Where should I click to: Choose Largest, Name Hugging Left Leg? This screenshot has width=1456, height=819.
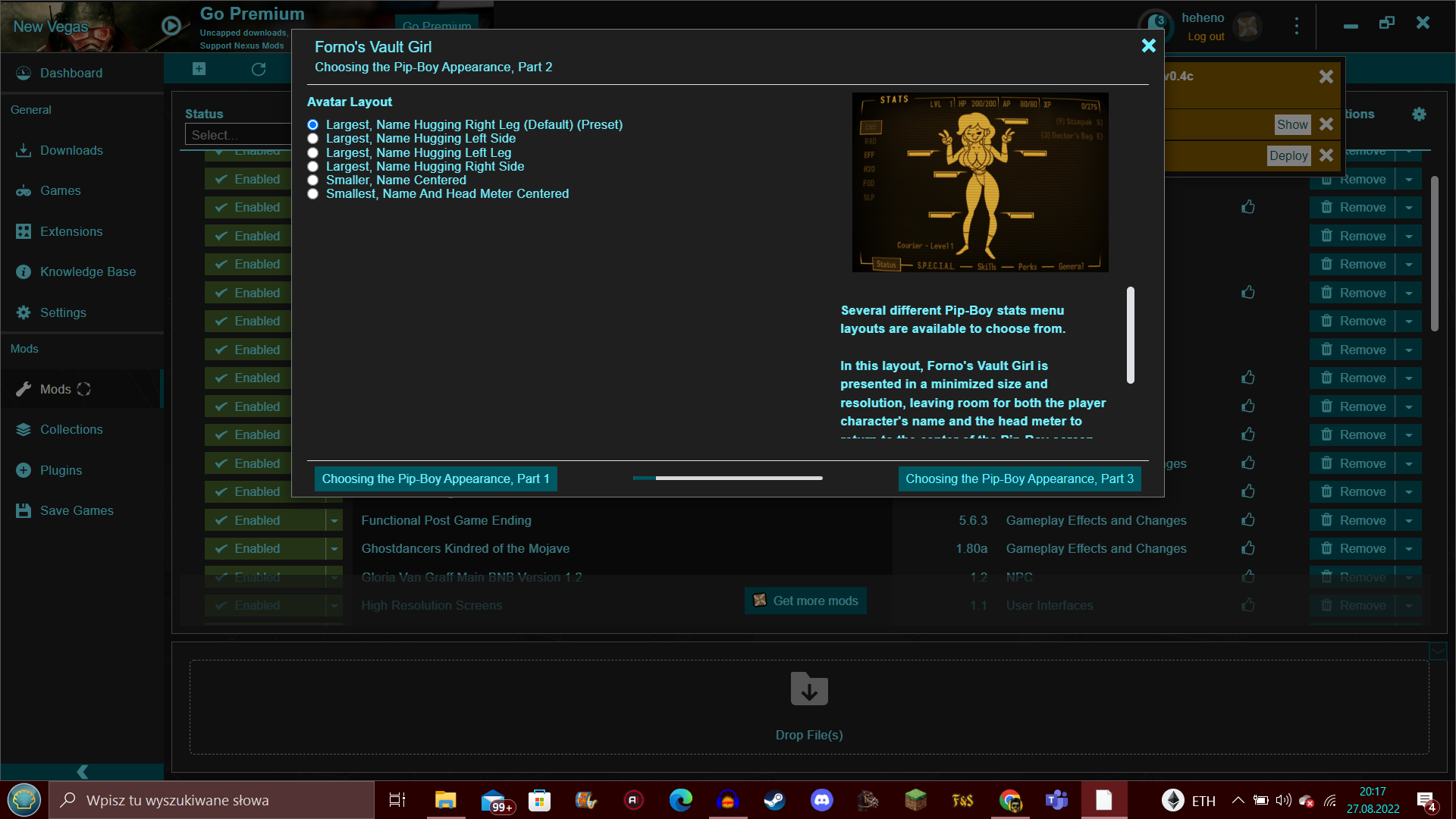(x=312, y=153)
